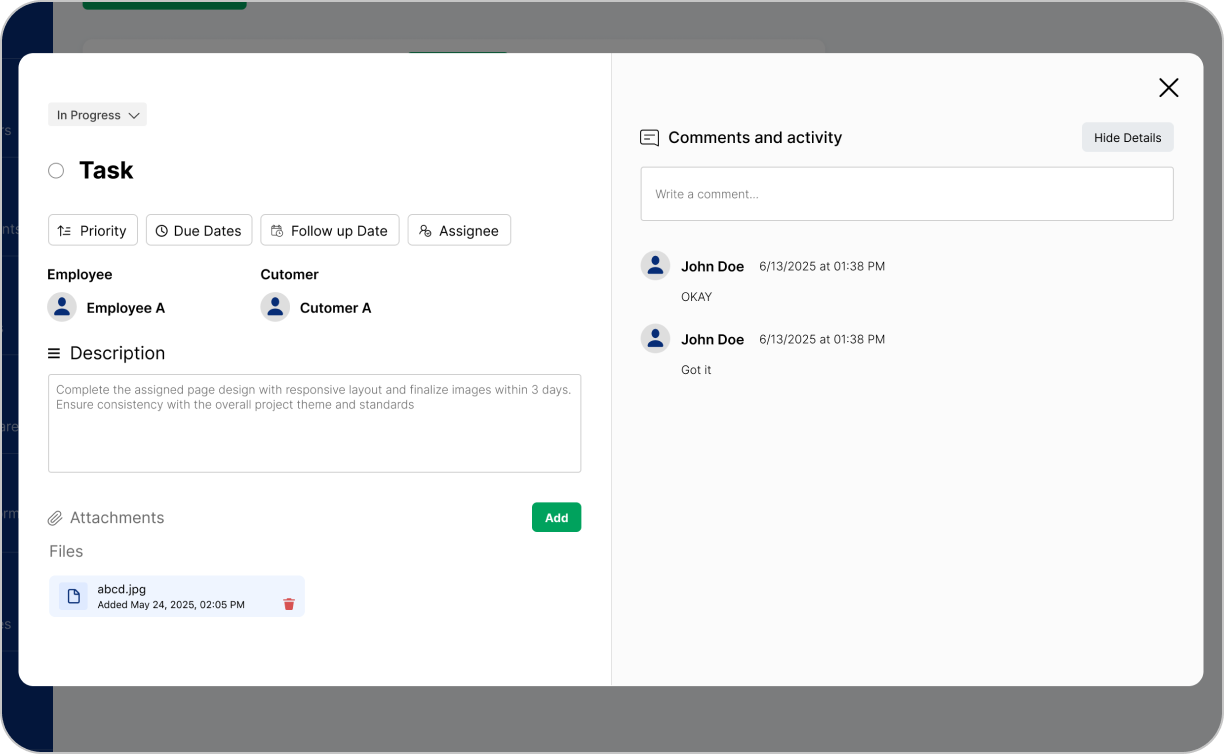
Task: Open the Due Dates picker
Action: click(199, 230)
